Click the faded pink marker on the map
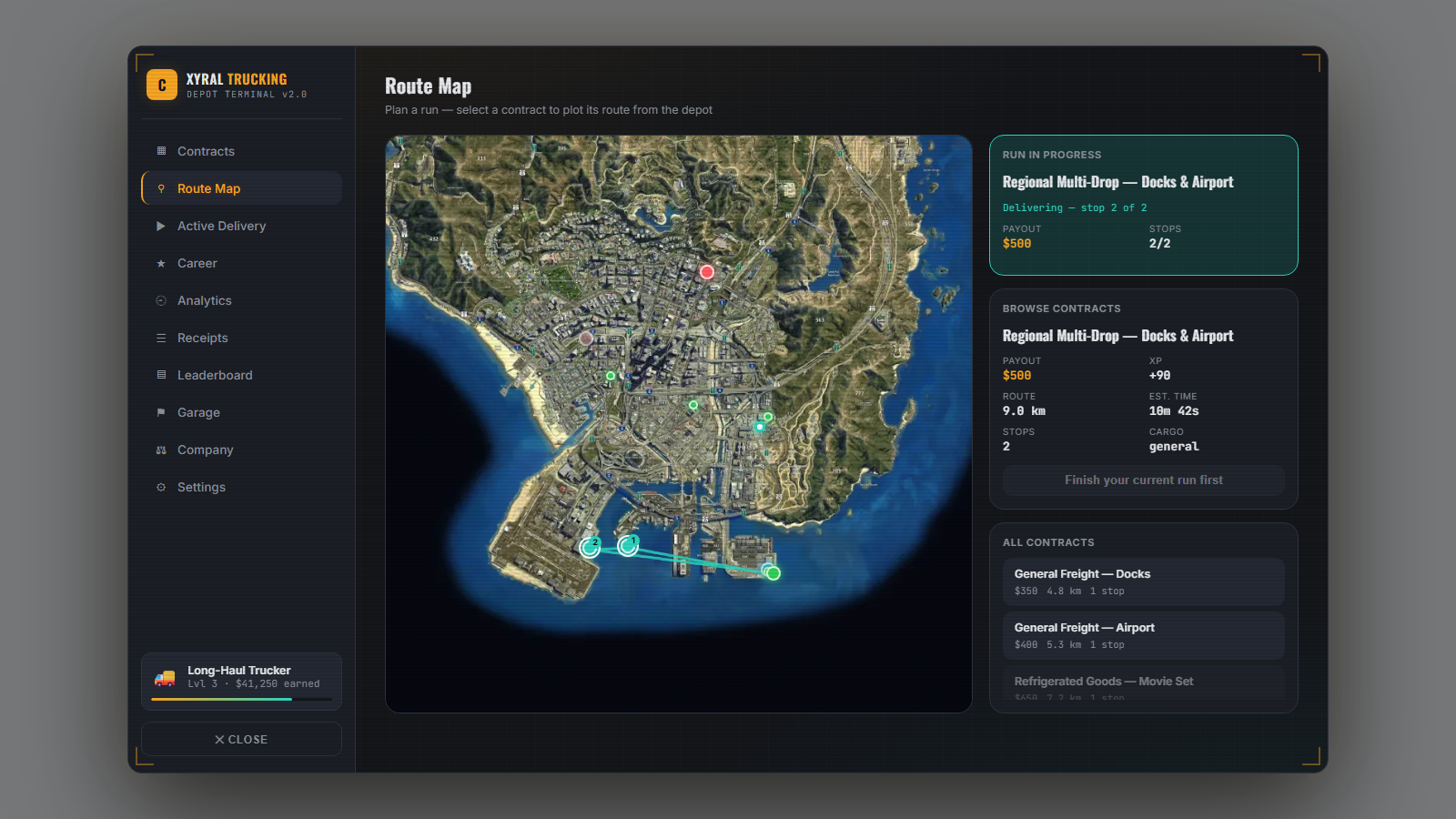Image resolution: width=1456 pixels, height=819 pixels. (x=586, y=338)
